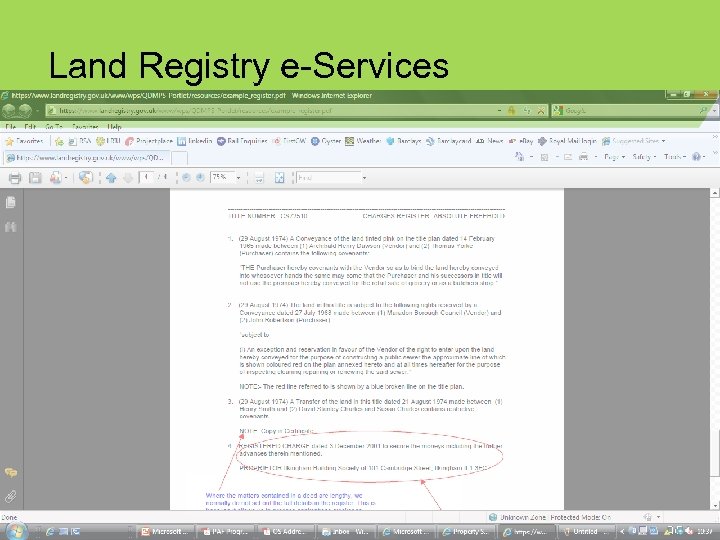This screenshot has height=540, width=720.
Task: Click the browser Forward button
Action: (x=25, y=111)
